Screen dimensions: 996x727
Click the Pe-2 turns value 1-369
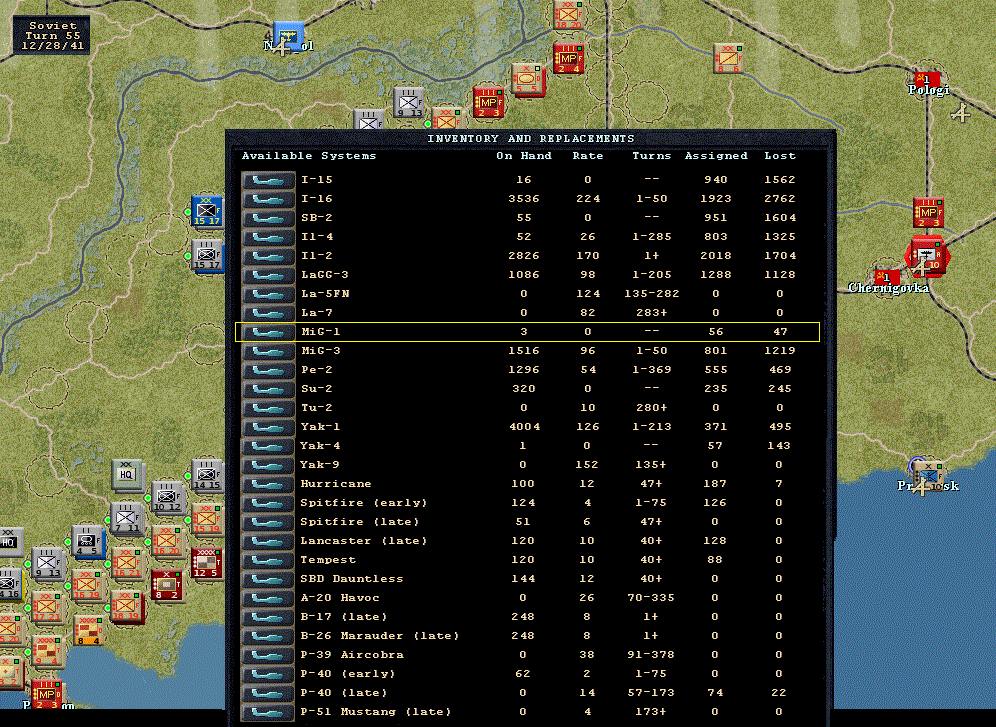pos(652,370)
